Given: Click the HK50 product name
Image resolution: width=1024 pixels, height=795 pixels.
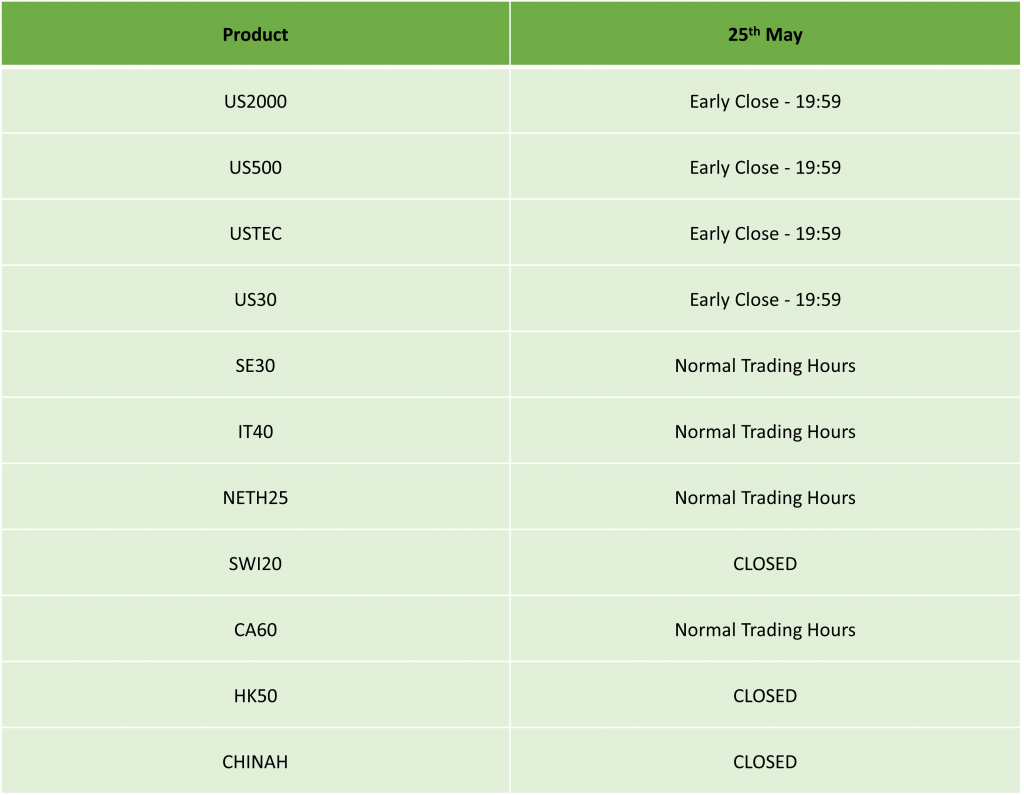Looking at the screenshot, I should pyautogui.click(x=255, y=695).
